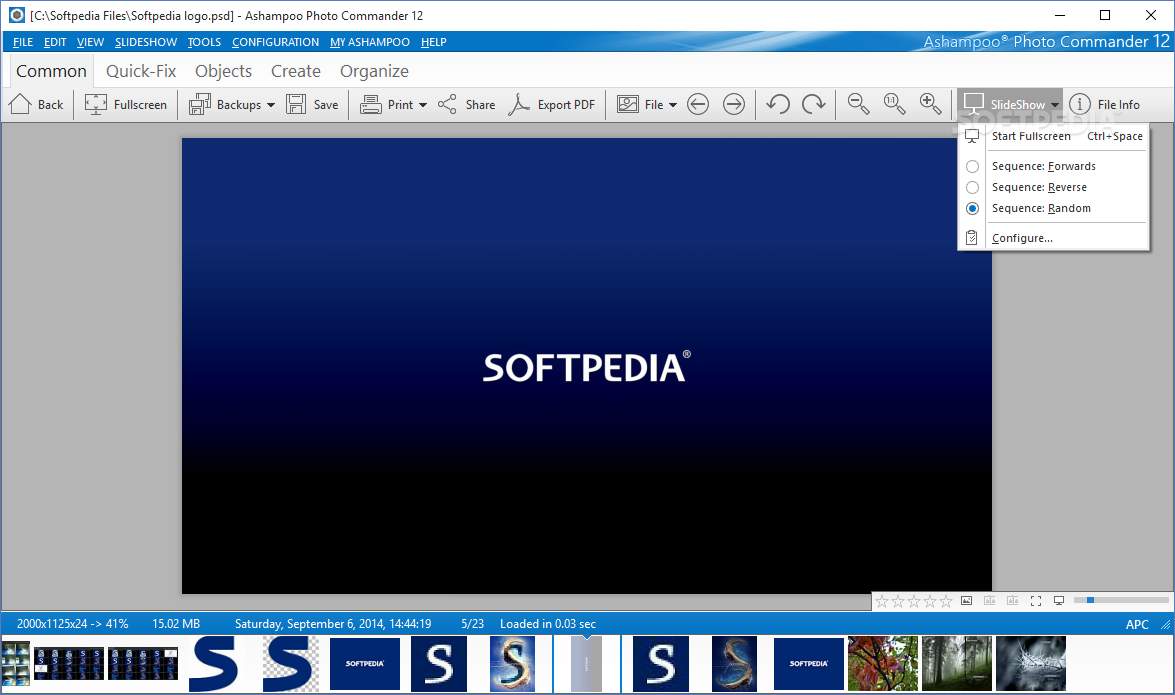The height and width of the screenshot is (695, 1175).
Task: Export the image to PDF
Action: click(x=552, y=104)
